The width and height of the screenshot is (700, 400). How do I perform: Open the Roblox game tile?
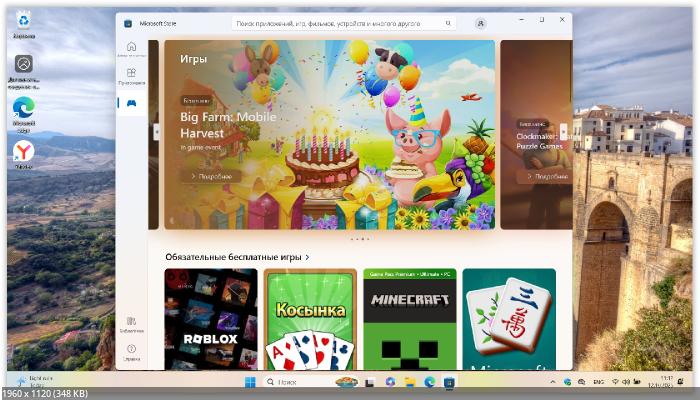(x=210, y=318)
